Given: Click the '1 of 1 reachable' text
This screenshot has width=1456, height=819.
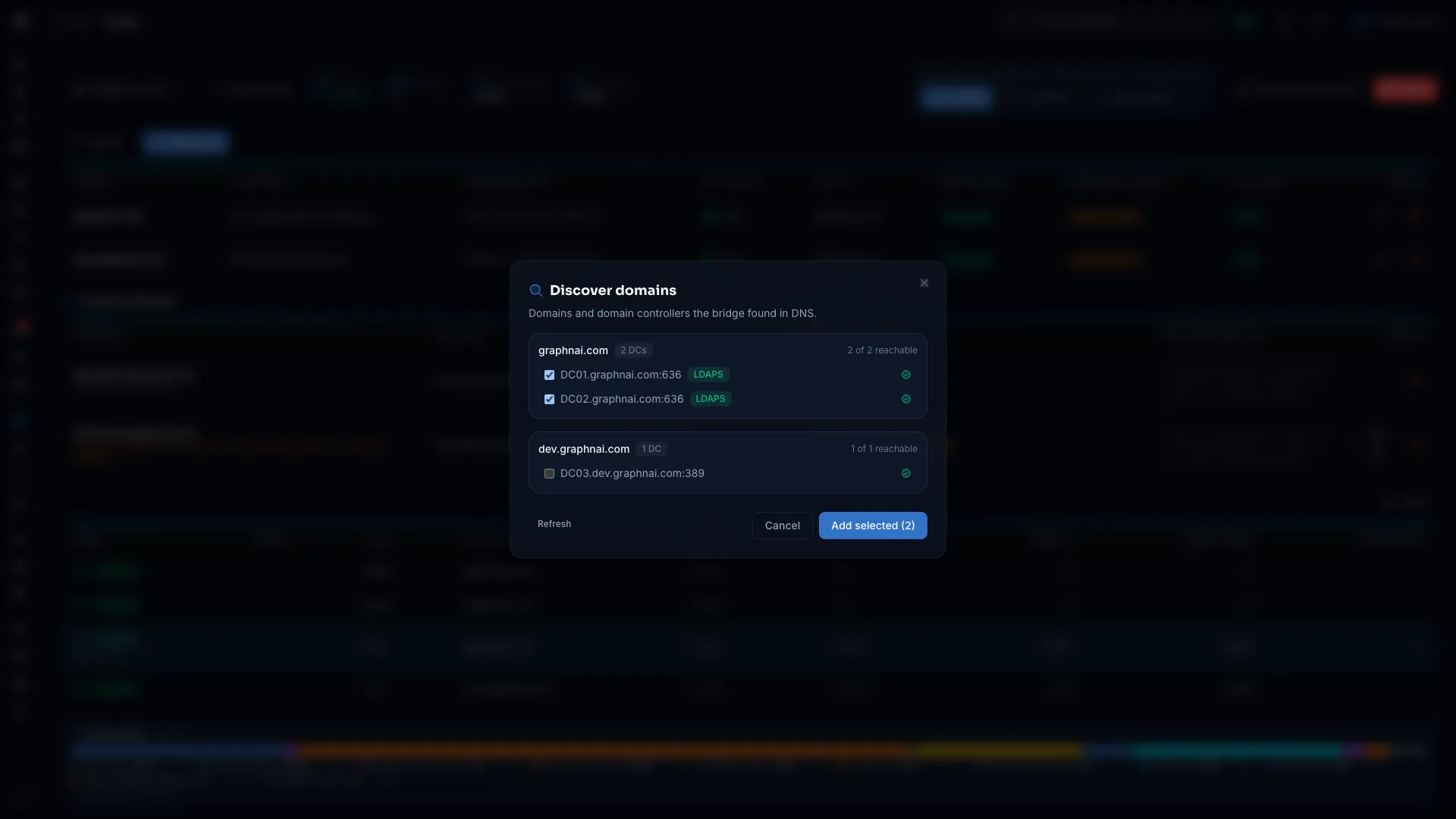Looking at the screenshot, I should point(883,449).
